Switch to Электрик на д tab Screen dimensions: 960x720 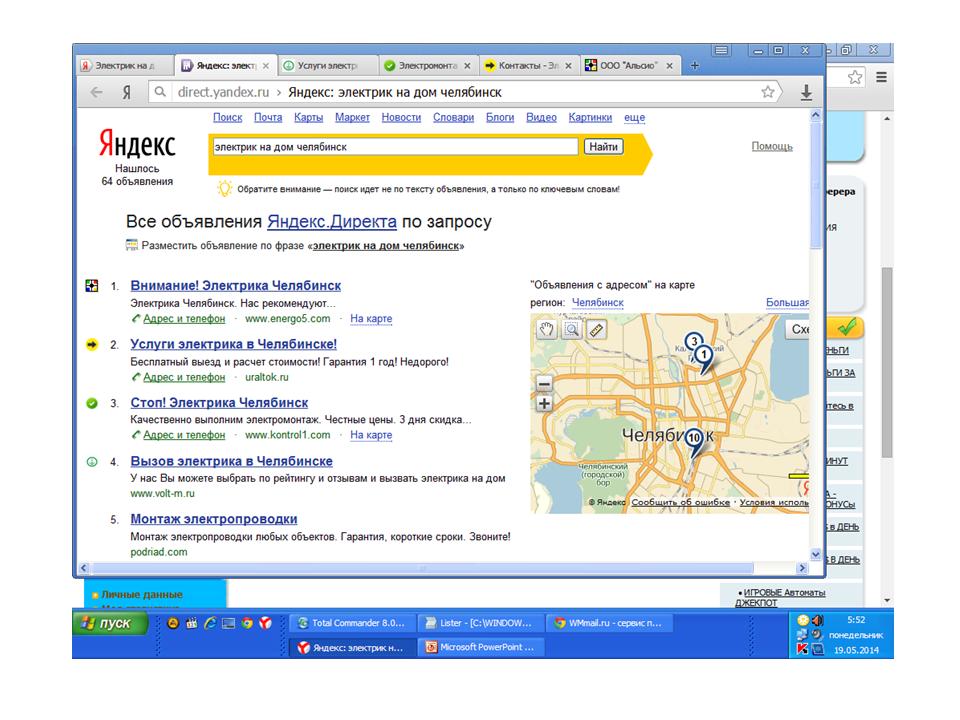point(126,66)
